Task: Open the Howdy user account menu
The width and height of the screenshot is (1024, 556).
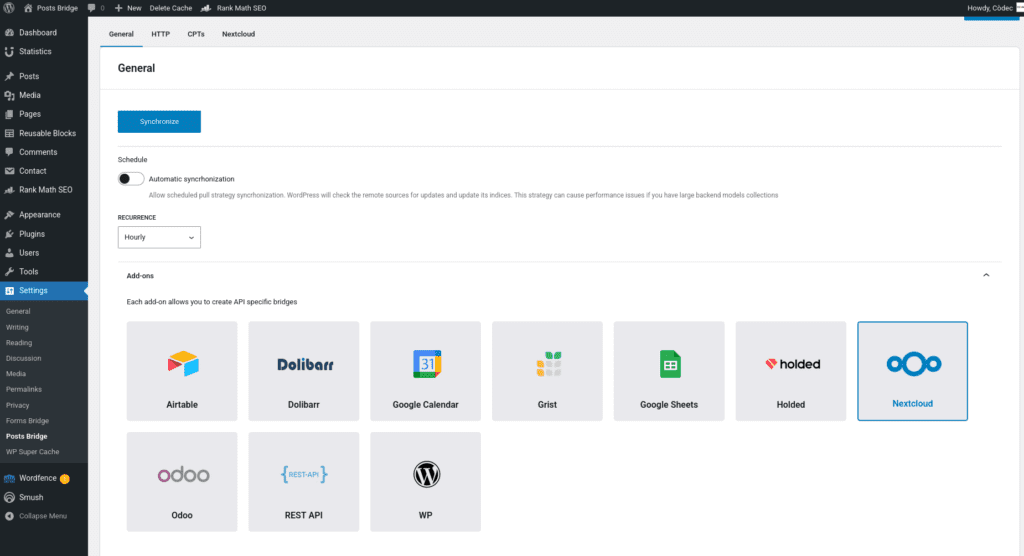Action: point(995,8)
